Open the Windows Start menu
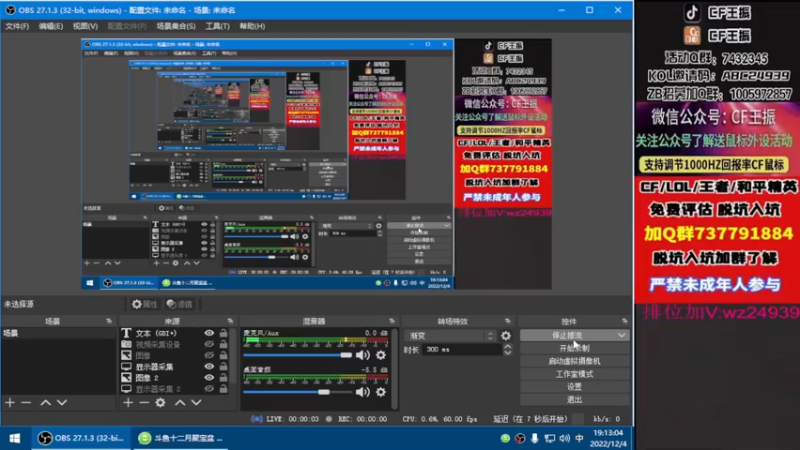The width and height of the screenshot is (800, 450). click(15, 438)
